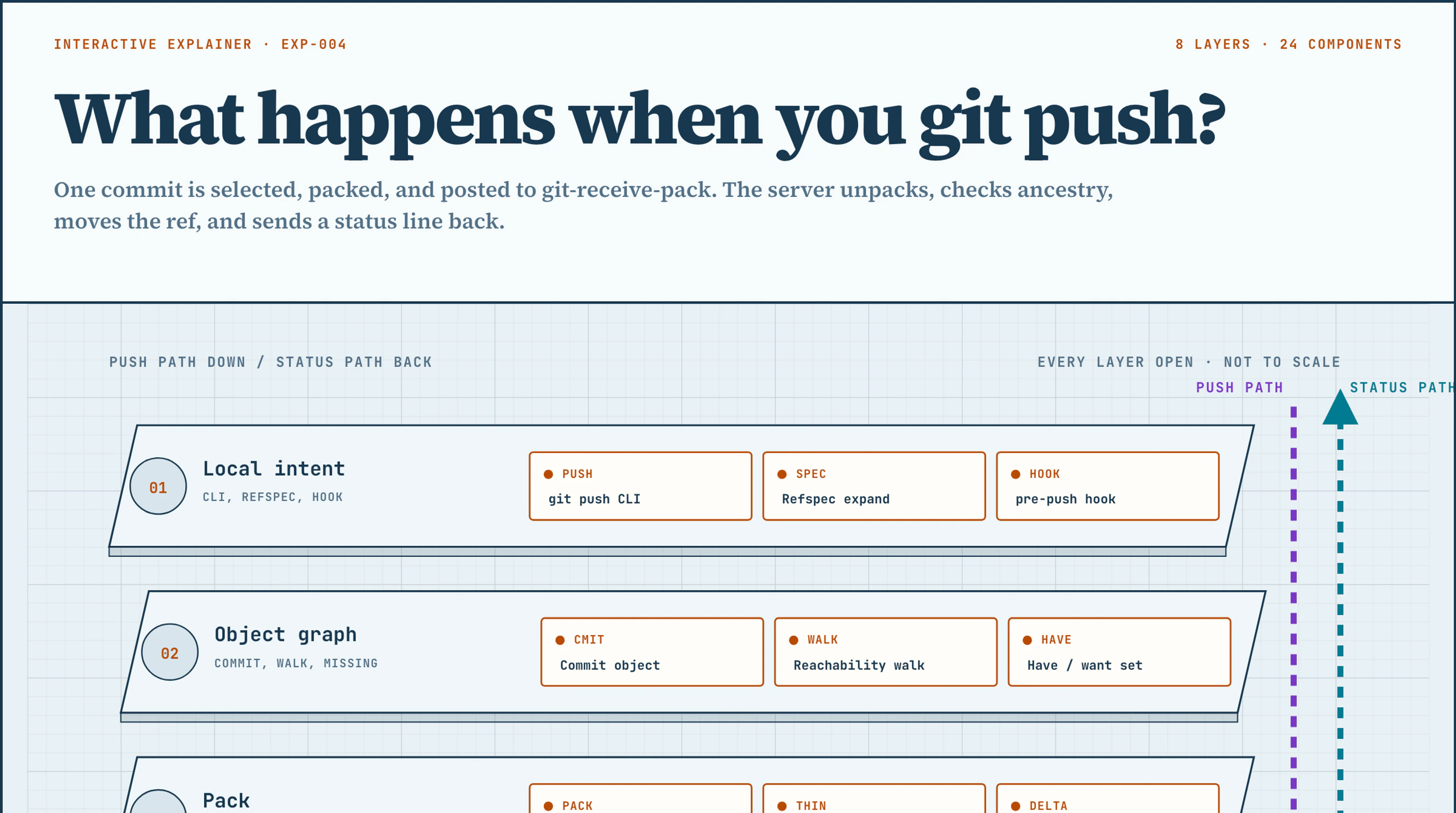
Task: Click the 01 layer number badge
Action: pos(158,486)
